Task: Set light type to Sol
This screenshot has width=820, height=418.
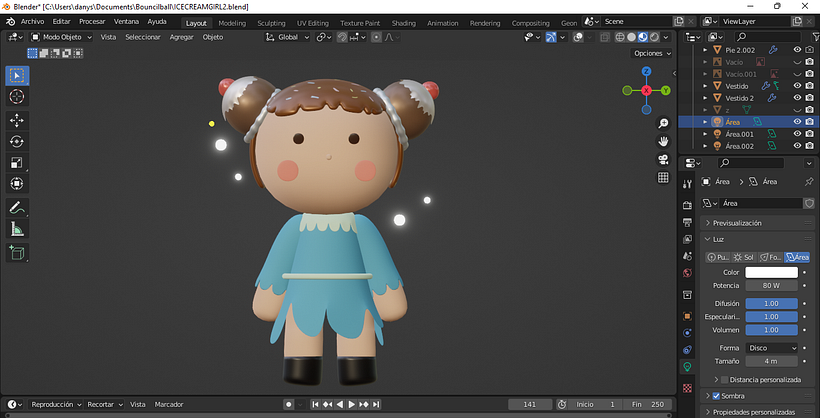Action: (744, 257)
